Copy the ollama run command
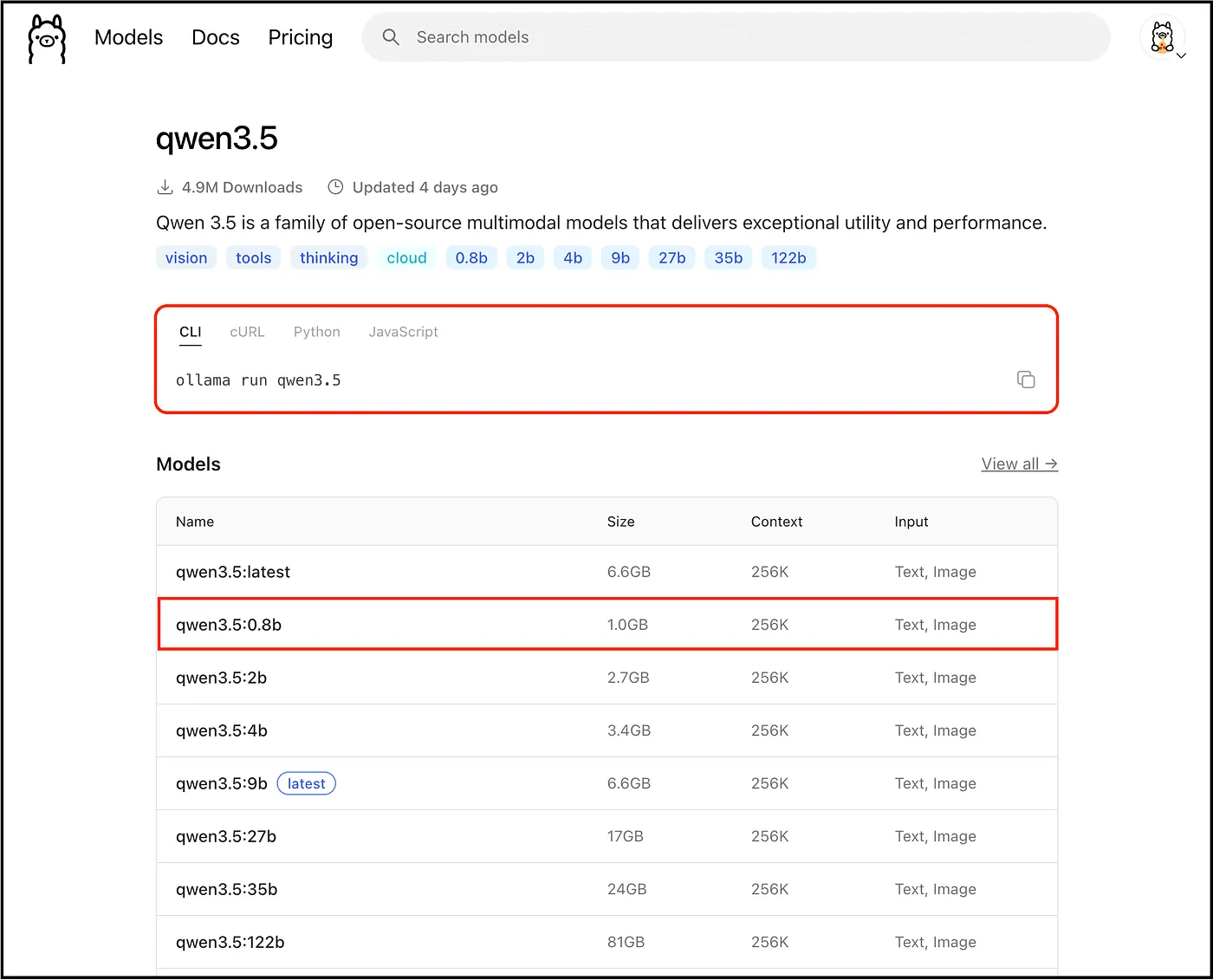Image resolution: width=1213 pixels, height=980 pixels. click(x=1026, y=380)
